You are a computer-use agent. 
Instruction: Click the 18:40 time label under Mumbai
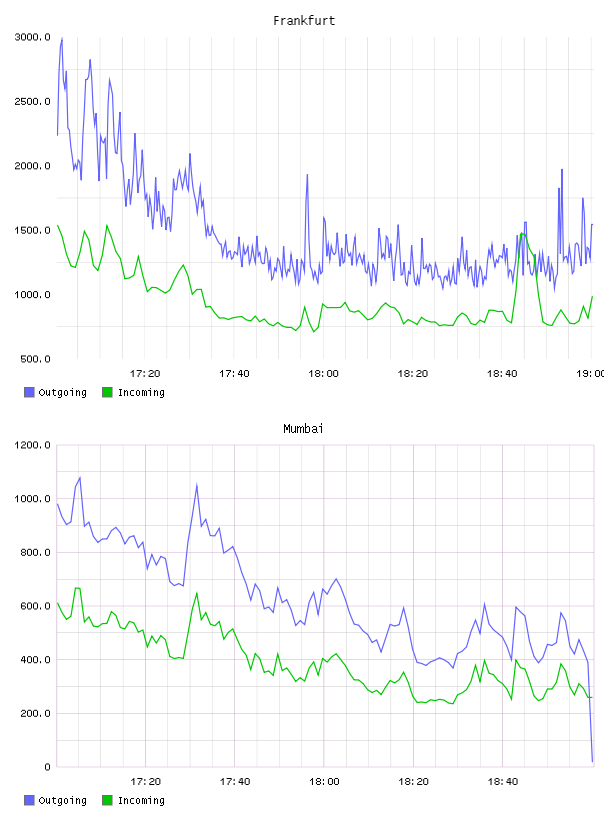coord(503,782)
